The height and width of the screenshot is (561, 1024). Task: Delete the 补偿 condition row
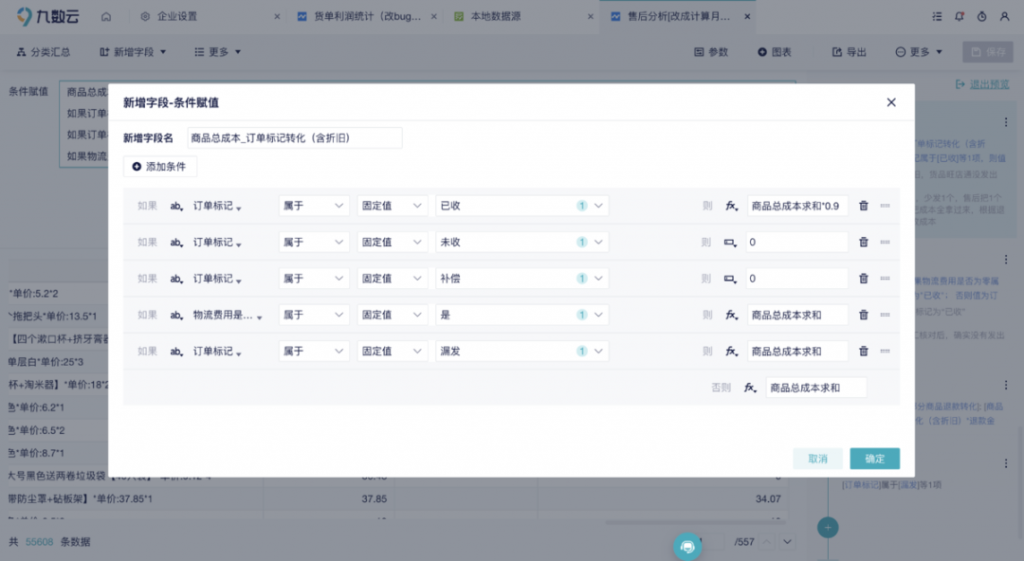tap(863, 278)
